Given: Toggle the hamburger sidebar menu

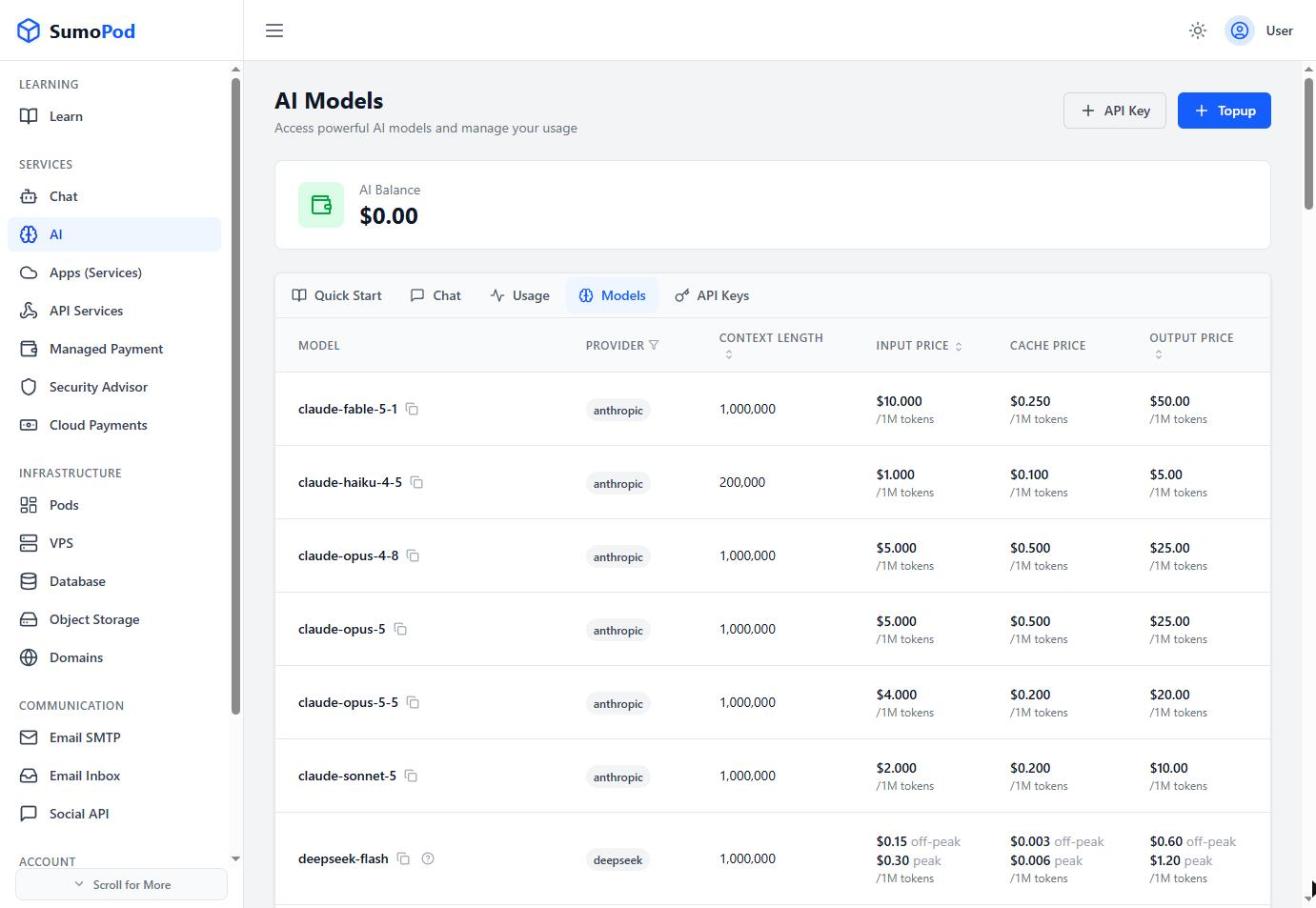Looking at the screenshot, I should [274, 31].
